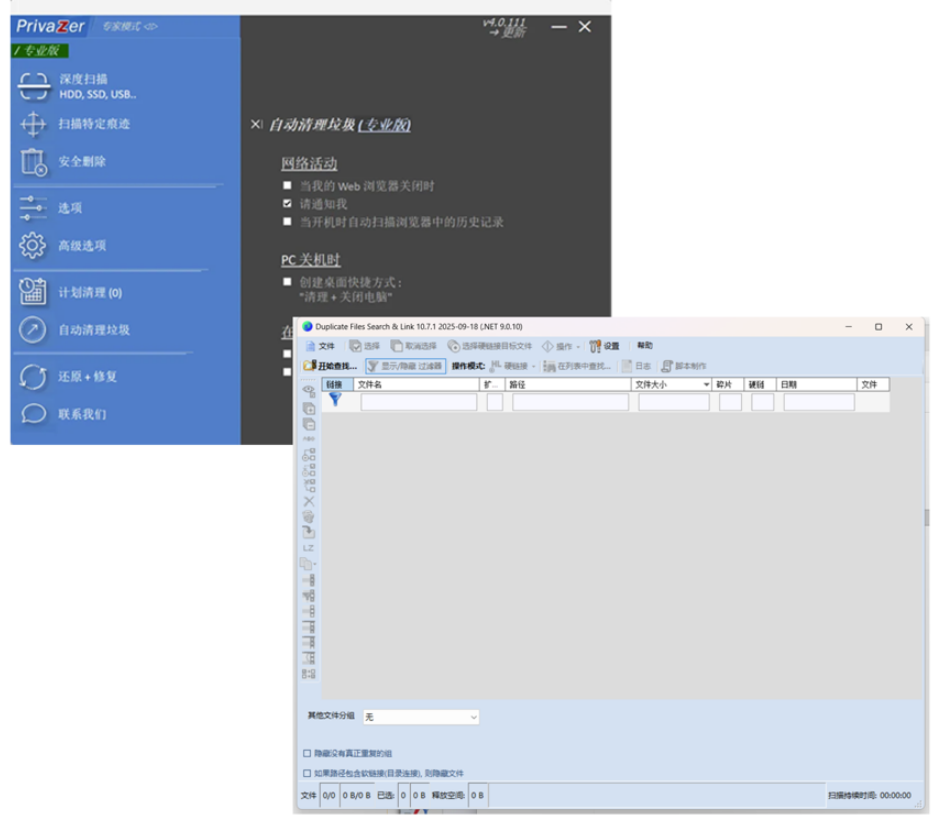Screen dimensions: 943x825
Task: Open the 文件大小 column dropdown arrow
Action: point(706,384)
